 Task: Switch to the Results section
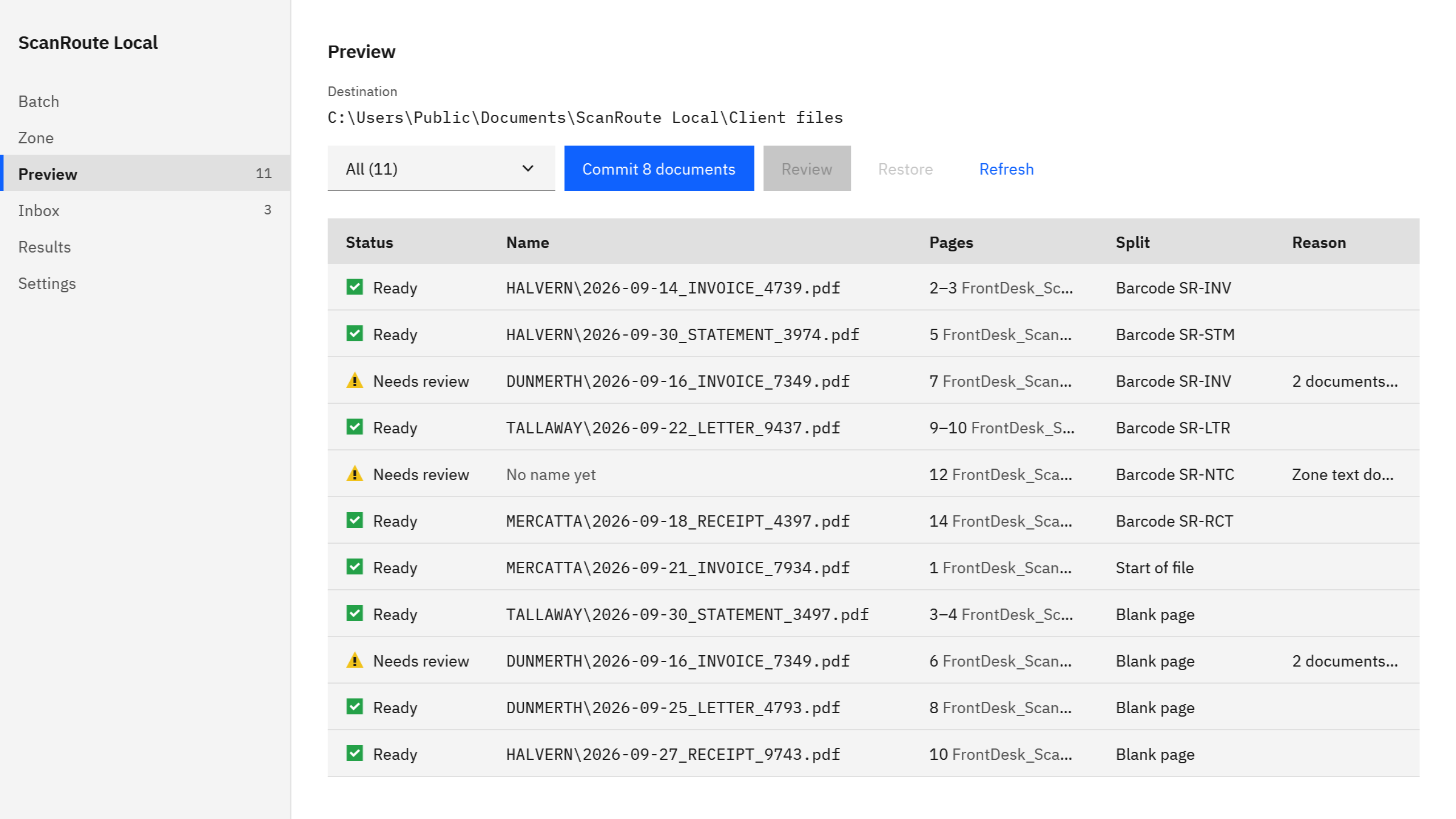click(145, 247)
